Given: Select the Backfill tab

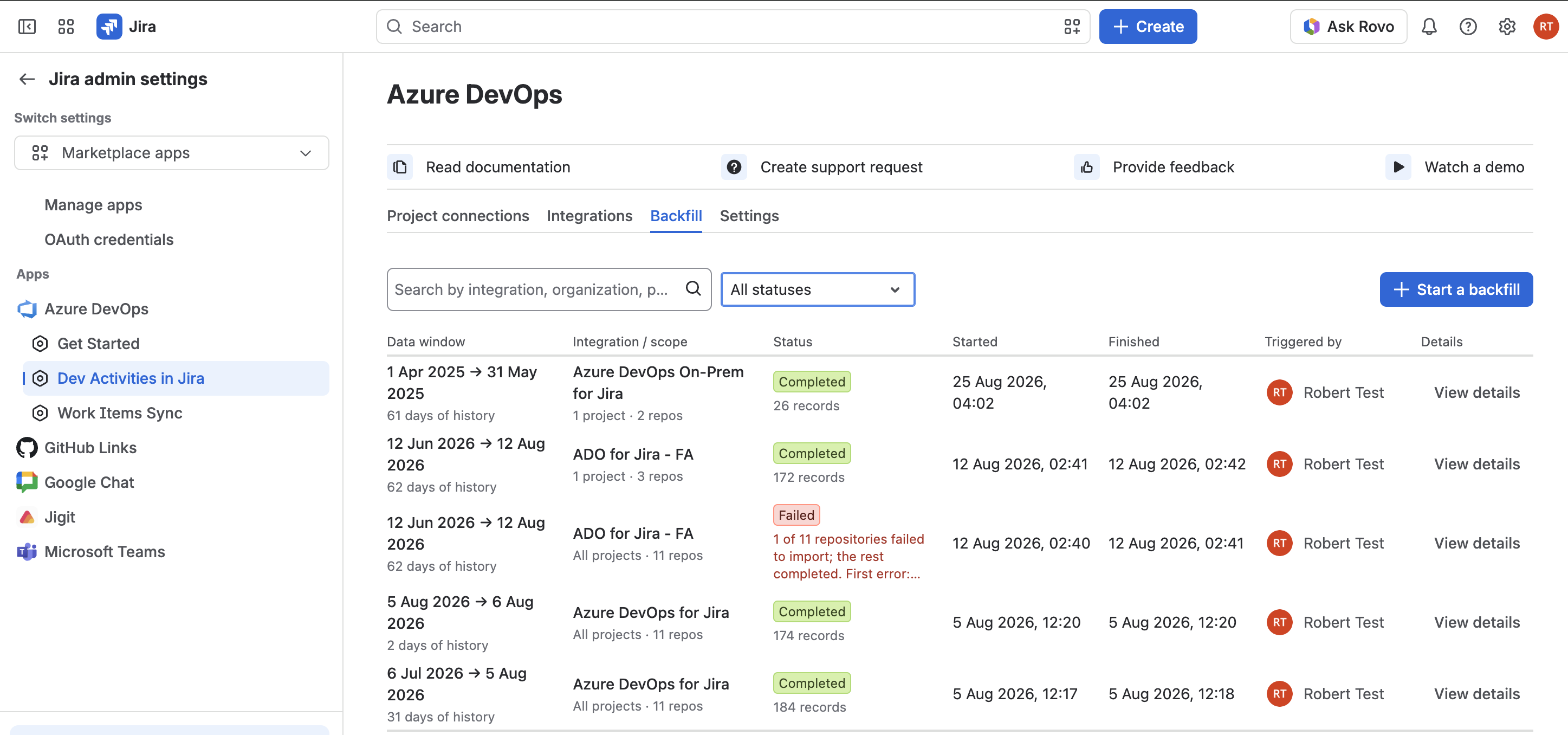Looking at the screenshot, I should pyautogui.click(x=676, y=216).
